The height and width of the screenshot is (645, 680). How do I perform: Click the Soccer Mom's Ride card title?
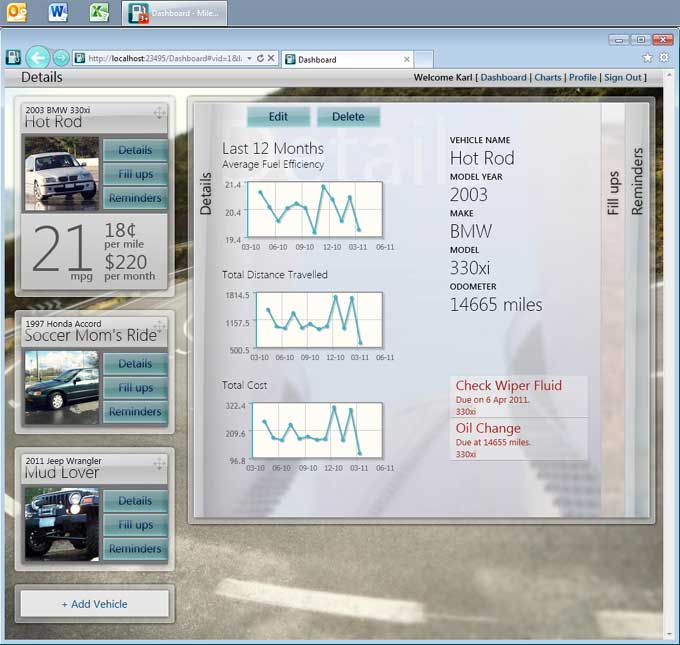click(91, 335)
